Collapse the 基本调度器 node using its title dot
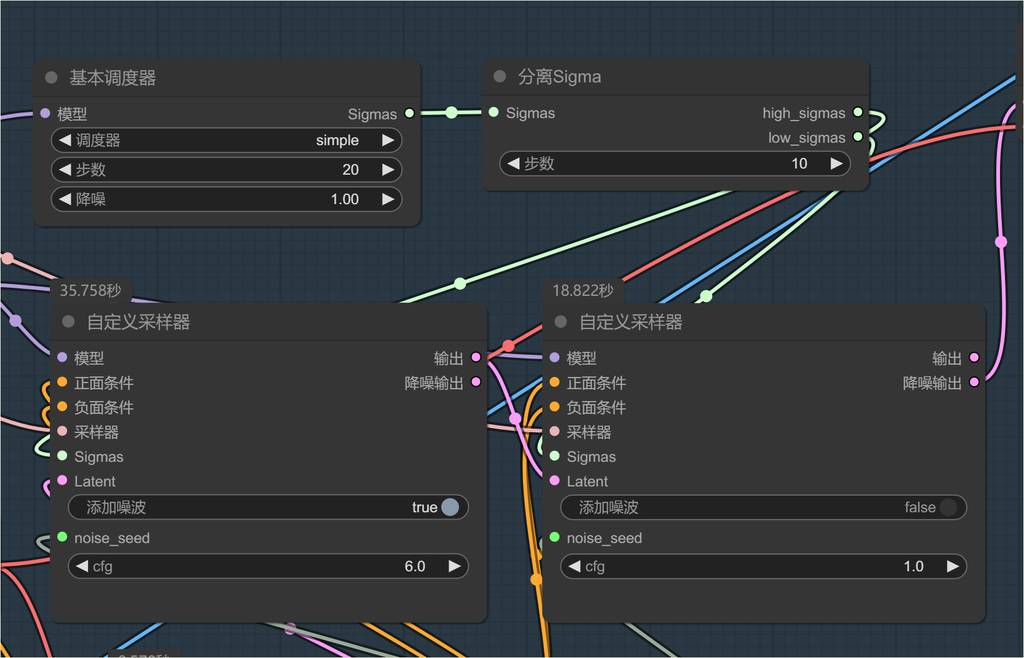Viewport: 1024px width, 658px height. [x=51, y=78]
